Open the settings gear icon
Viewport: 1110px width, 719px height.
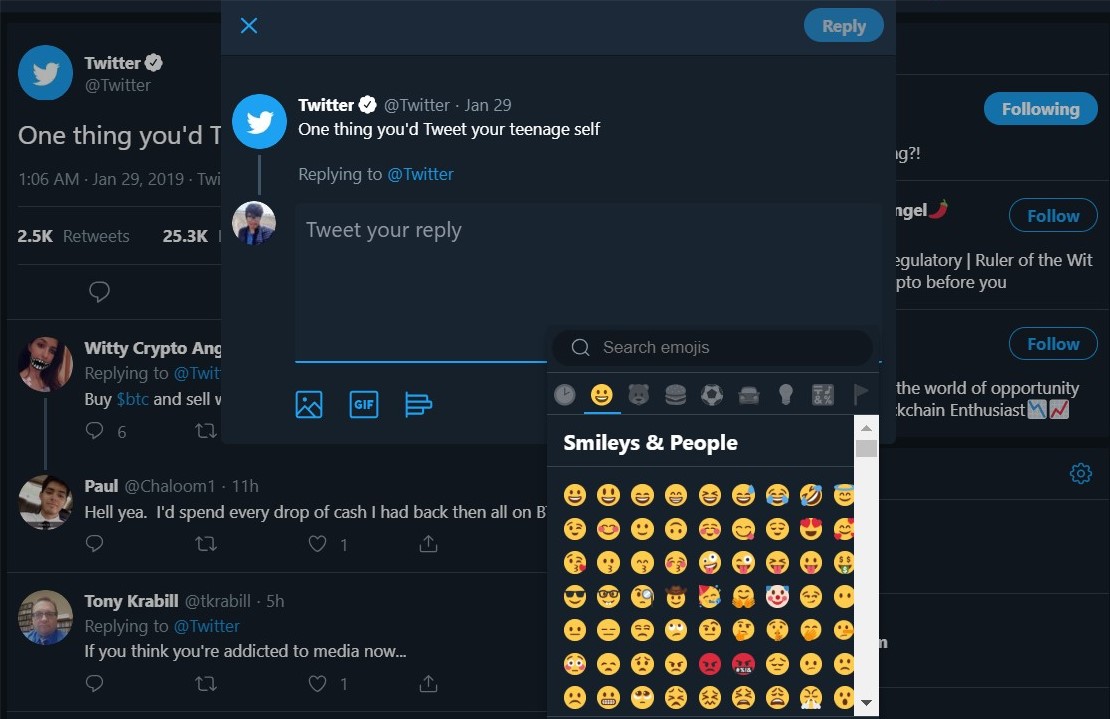point(1080,473)
